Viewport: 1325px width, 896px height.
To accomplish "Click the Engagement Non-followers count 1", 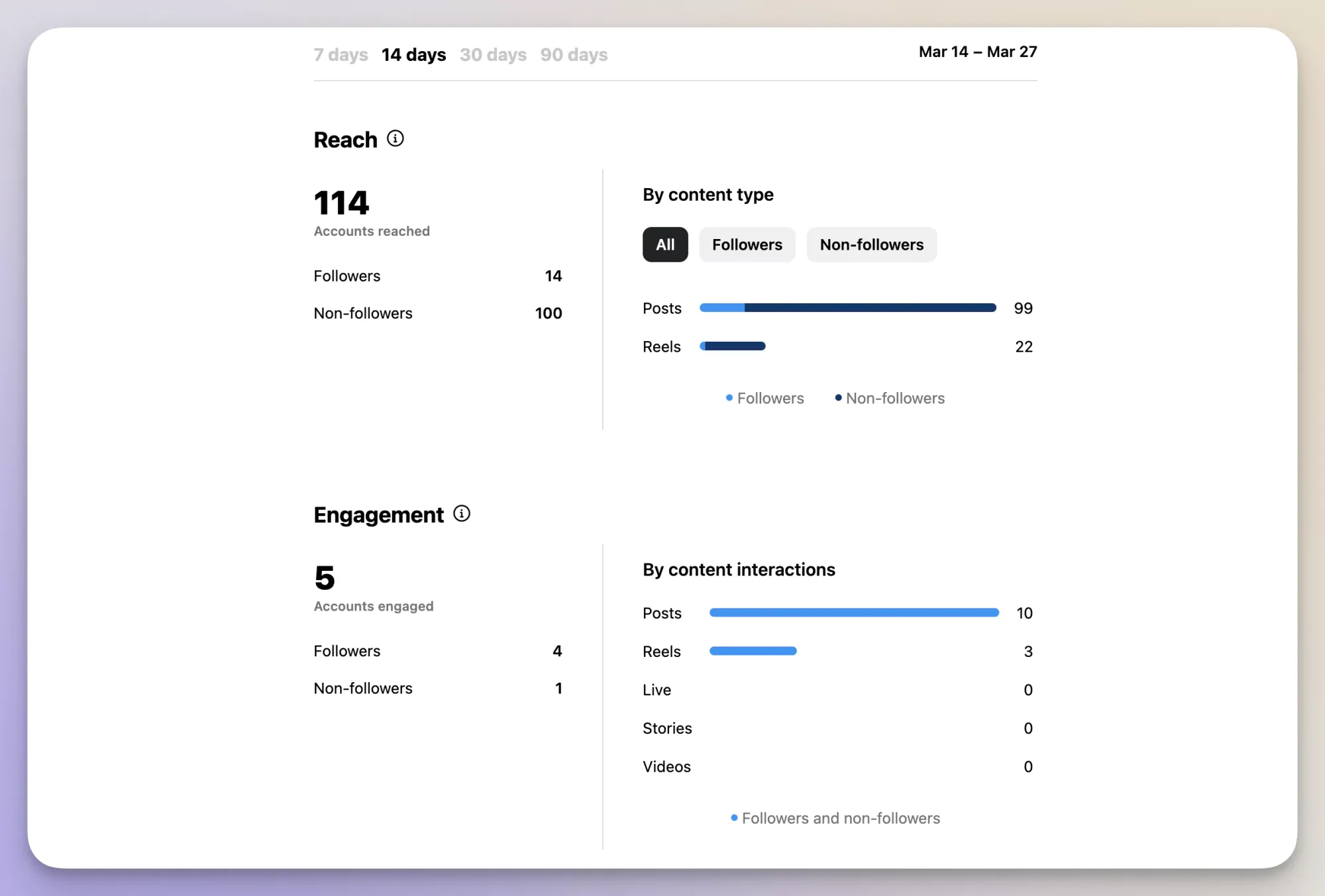I will tap(558, 688).
